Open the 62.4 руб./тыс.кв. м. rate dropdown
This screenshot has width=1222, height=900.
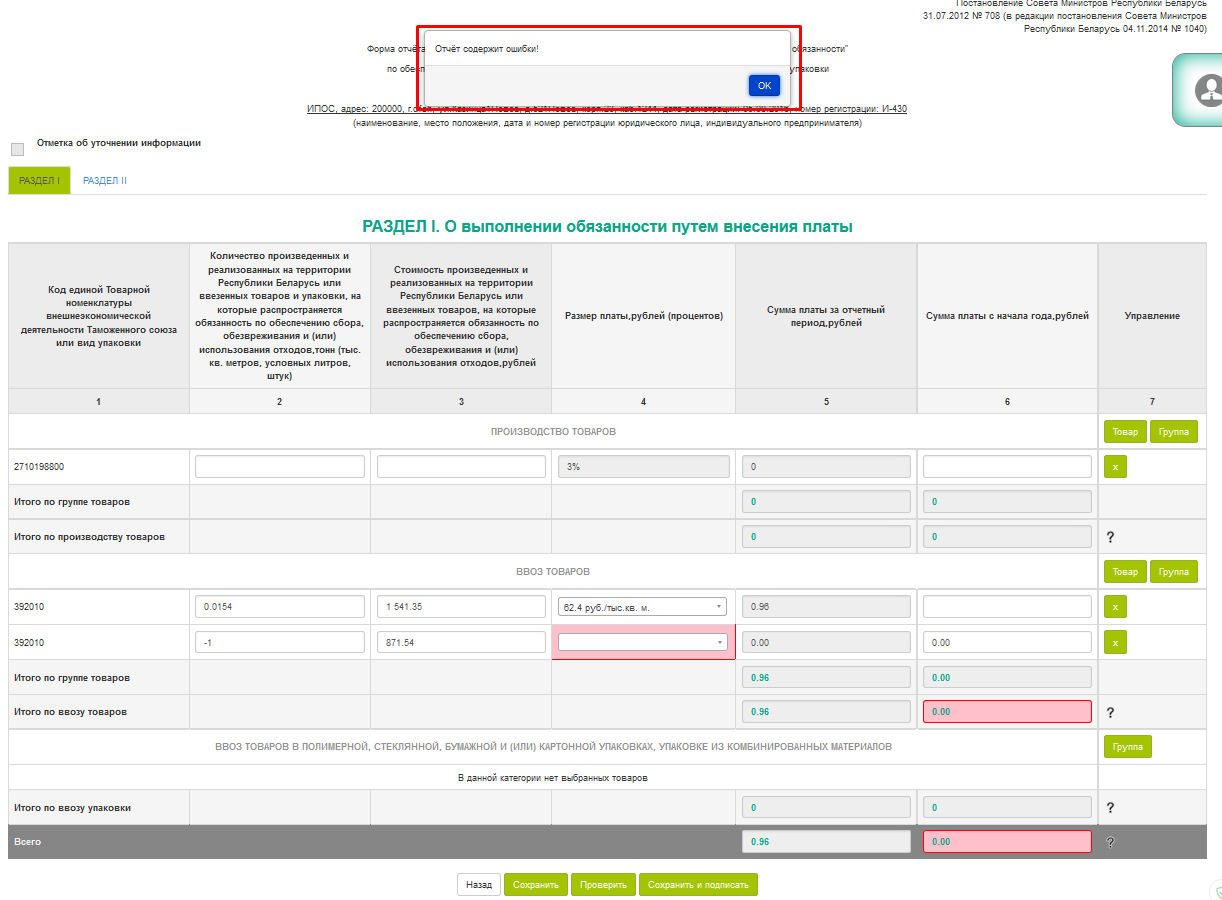point(643,606)
